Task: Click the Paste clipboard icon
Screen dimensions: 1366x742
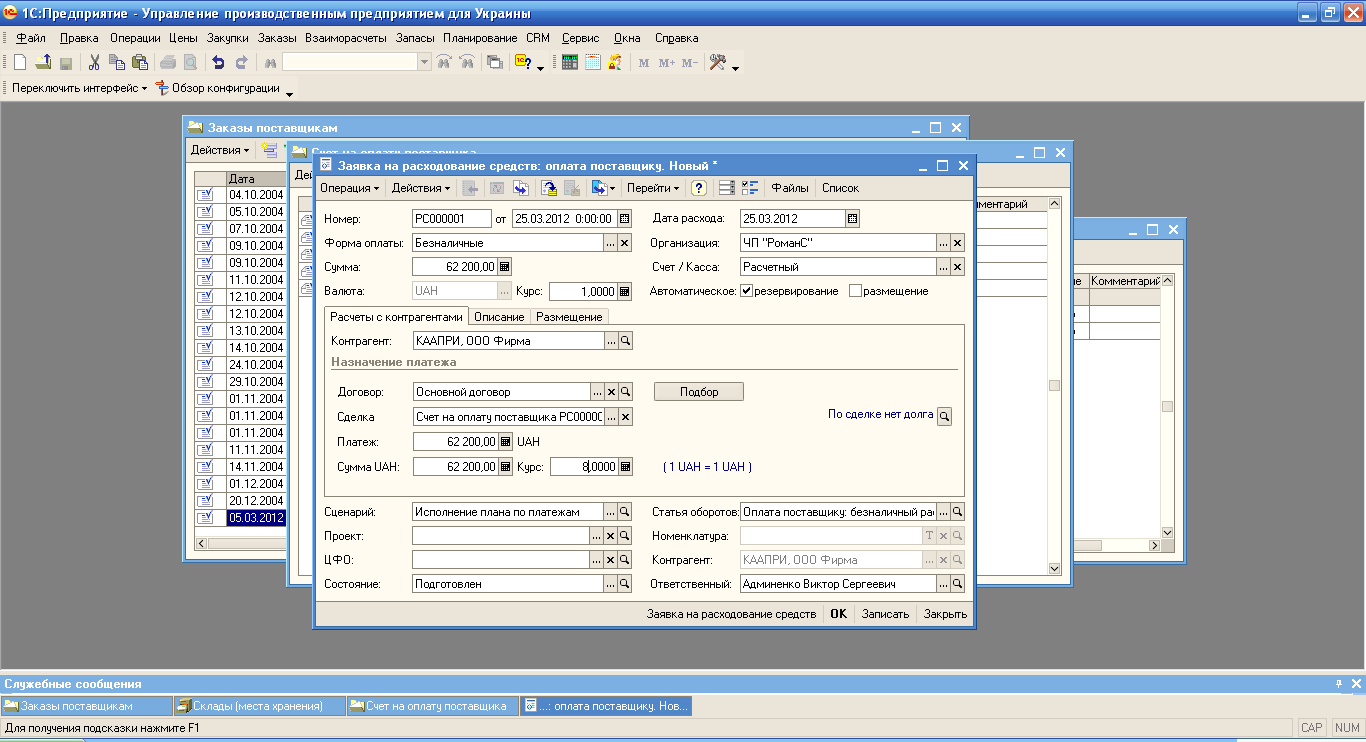Action: point(138,62)
